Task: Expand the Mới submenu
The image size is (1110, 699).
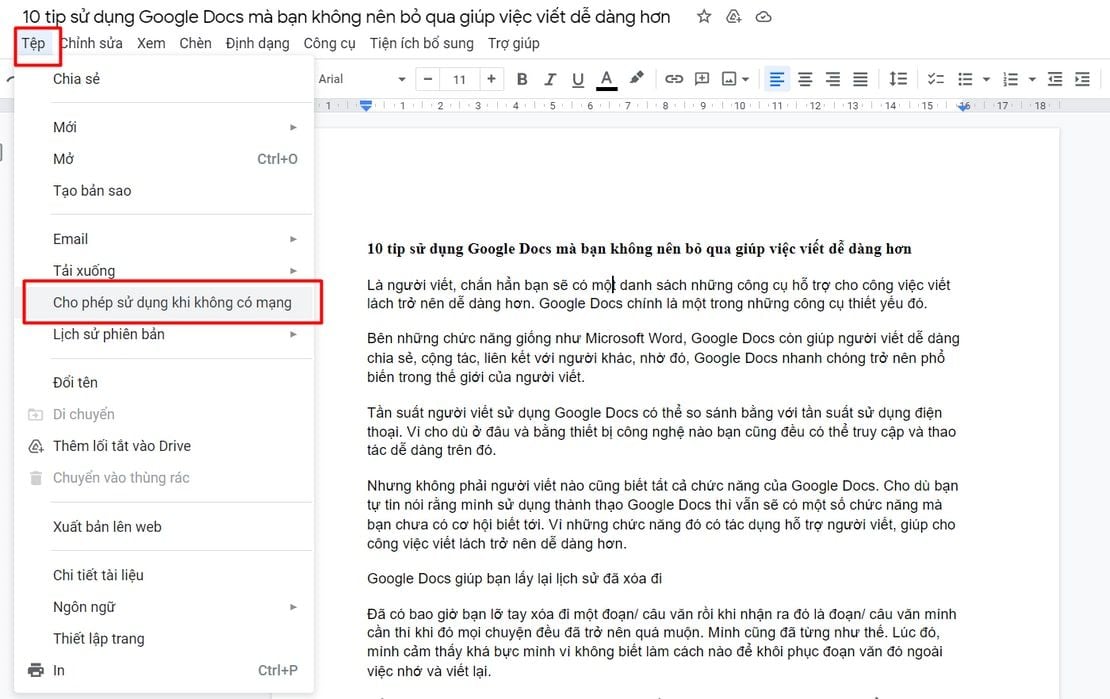Action: coord(164,127)
